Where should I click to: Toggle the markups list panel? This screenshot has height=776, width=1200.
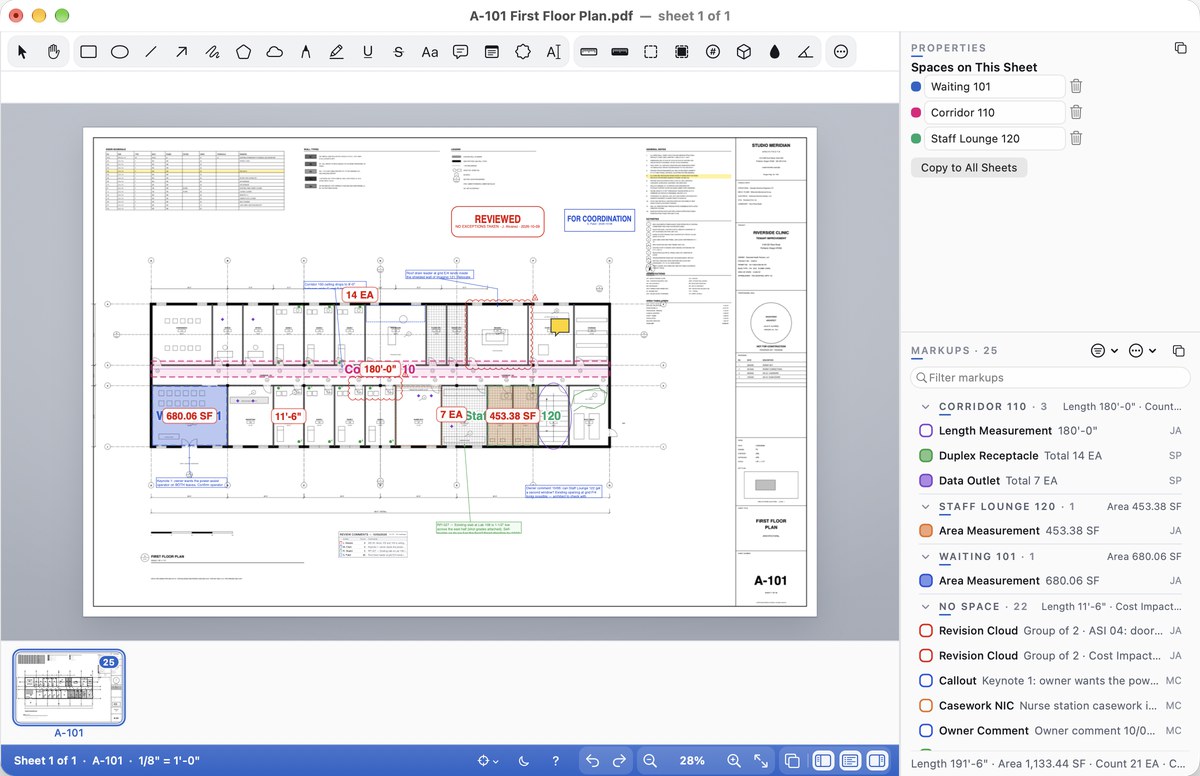point(850,761)
